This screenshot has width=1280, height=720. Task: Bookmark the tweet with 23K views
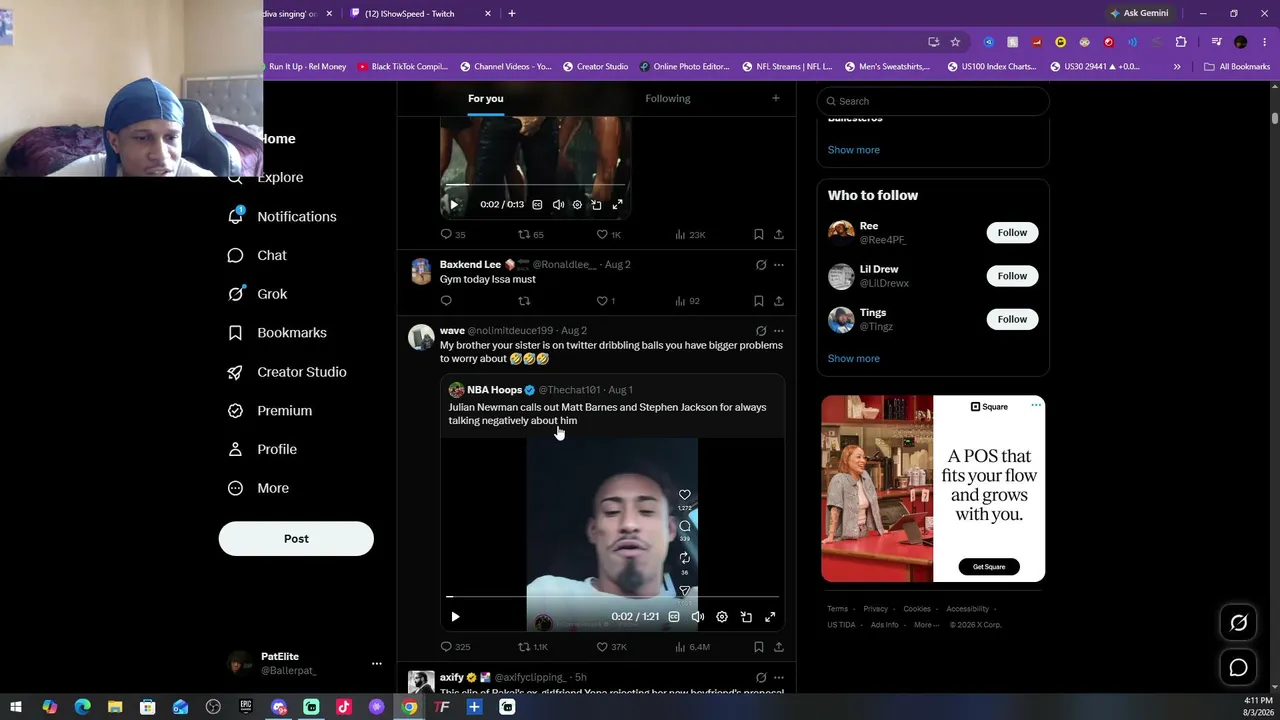tap(759, 235)
